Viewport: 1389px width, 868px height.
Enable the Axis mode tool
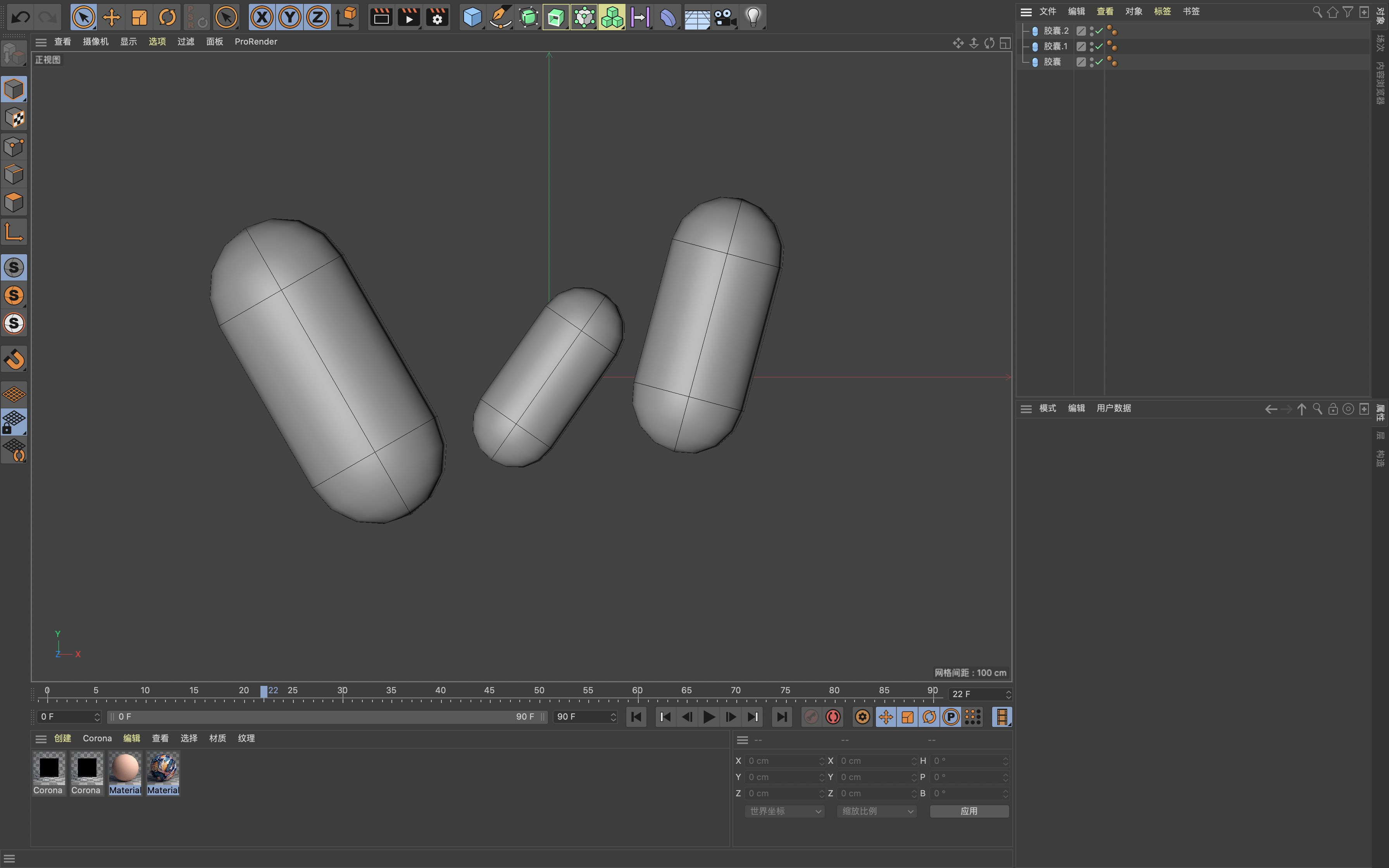click(x=14, y=232)
